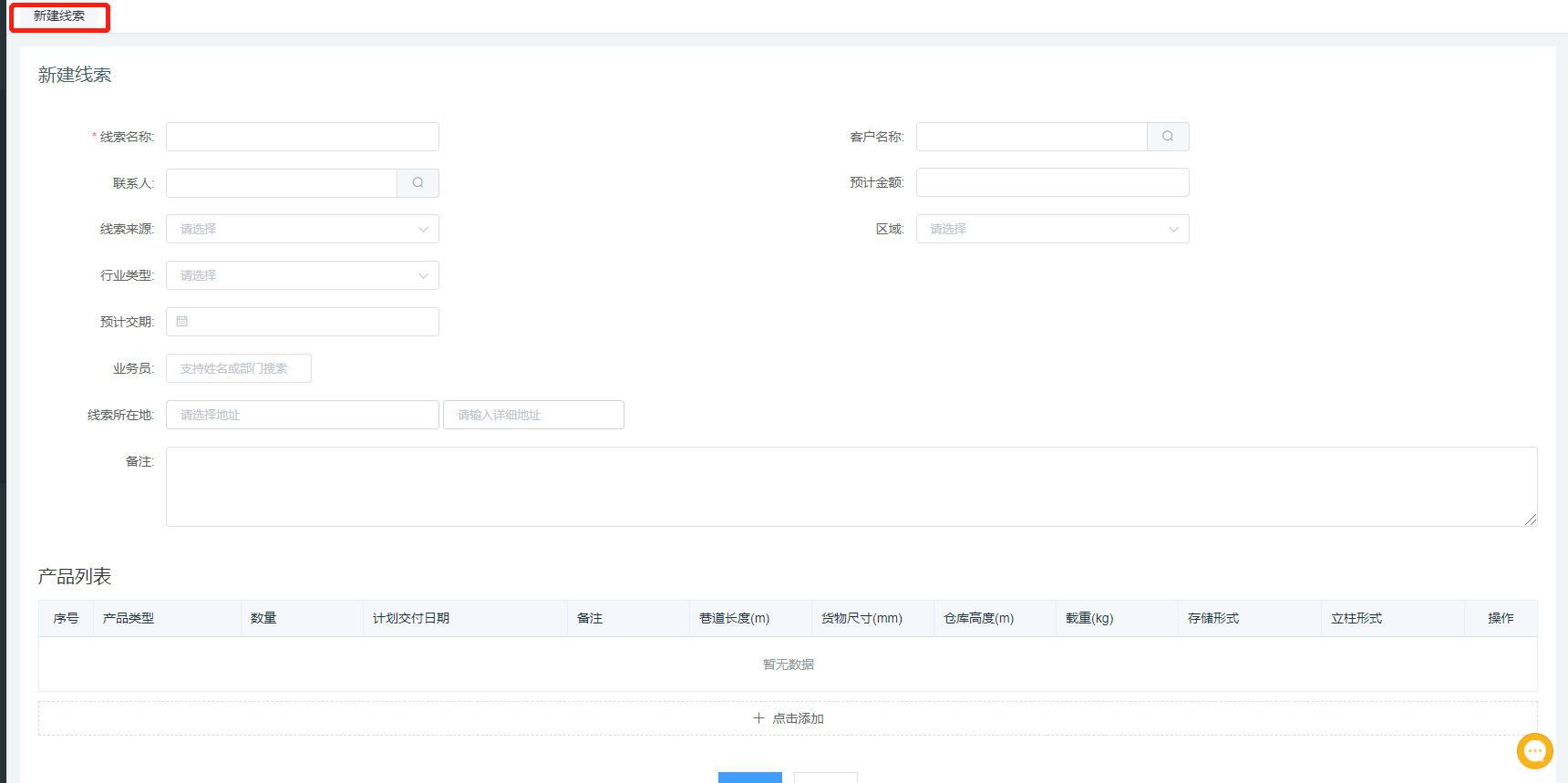Open the 请选择地址 address selector
The image size is (1568, 783).
(x=302, y=415)
